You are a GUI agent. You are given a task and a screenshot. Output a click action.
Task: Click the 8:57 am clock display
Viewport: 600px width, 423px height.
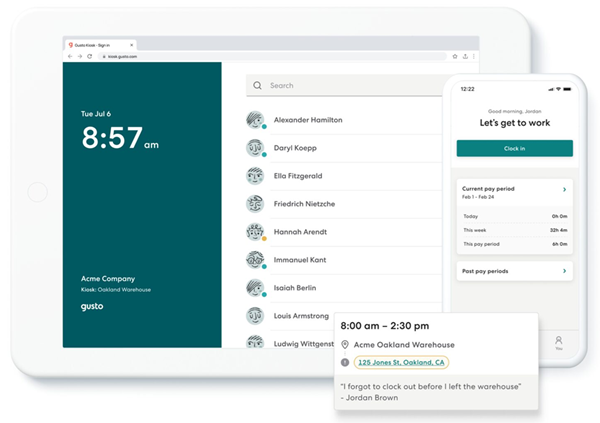(x=120, y=138)
